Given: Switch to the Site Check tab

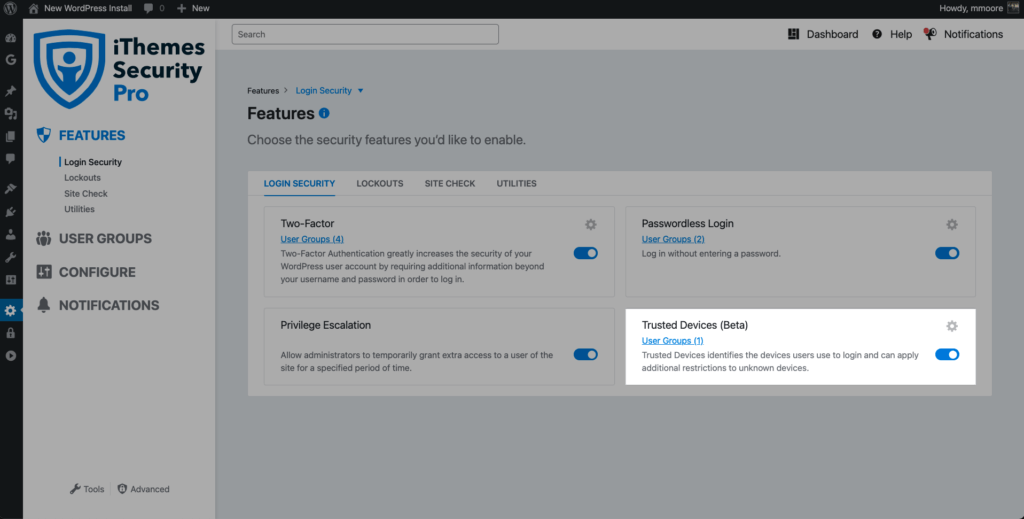Looking at the screenshot, I should click(450, 183).
